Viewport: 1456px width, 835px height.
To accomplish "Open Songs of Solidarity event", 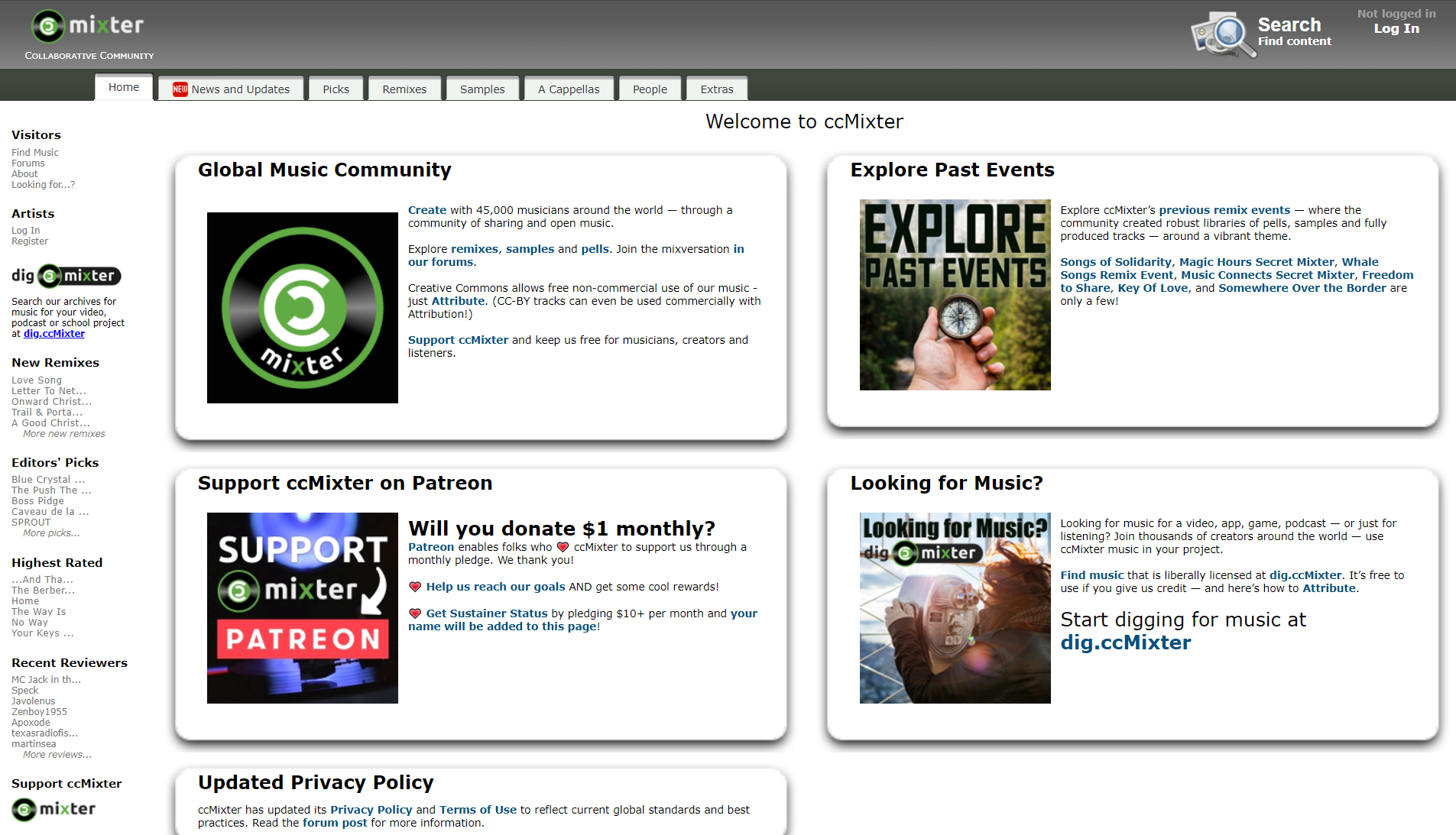I will pyautogui.click(x=1116, y=262).
